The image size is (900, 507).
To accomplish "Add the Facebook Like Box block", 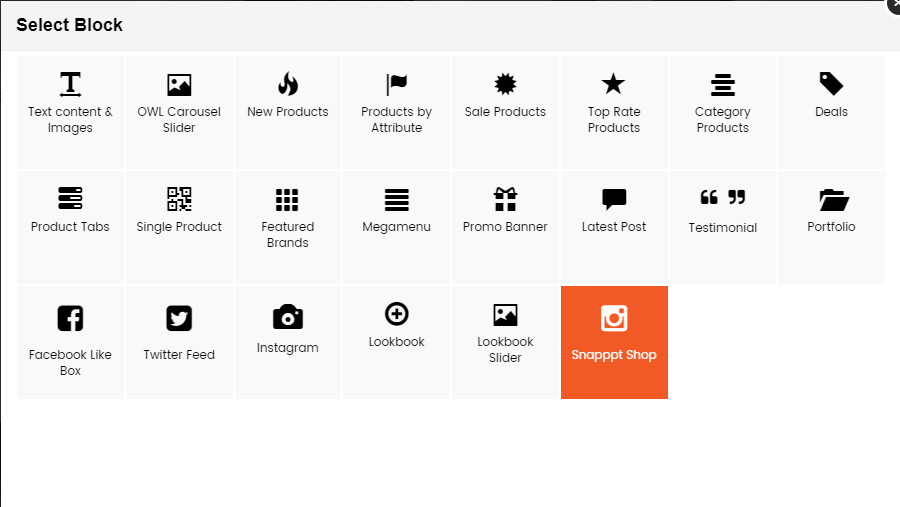I will point(70,342).
